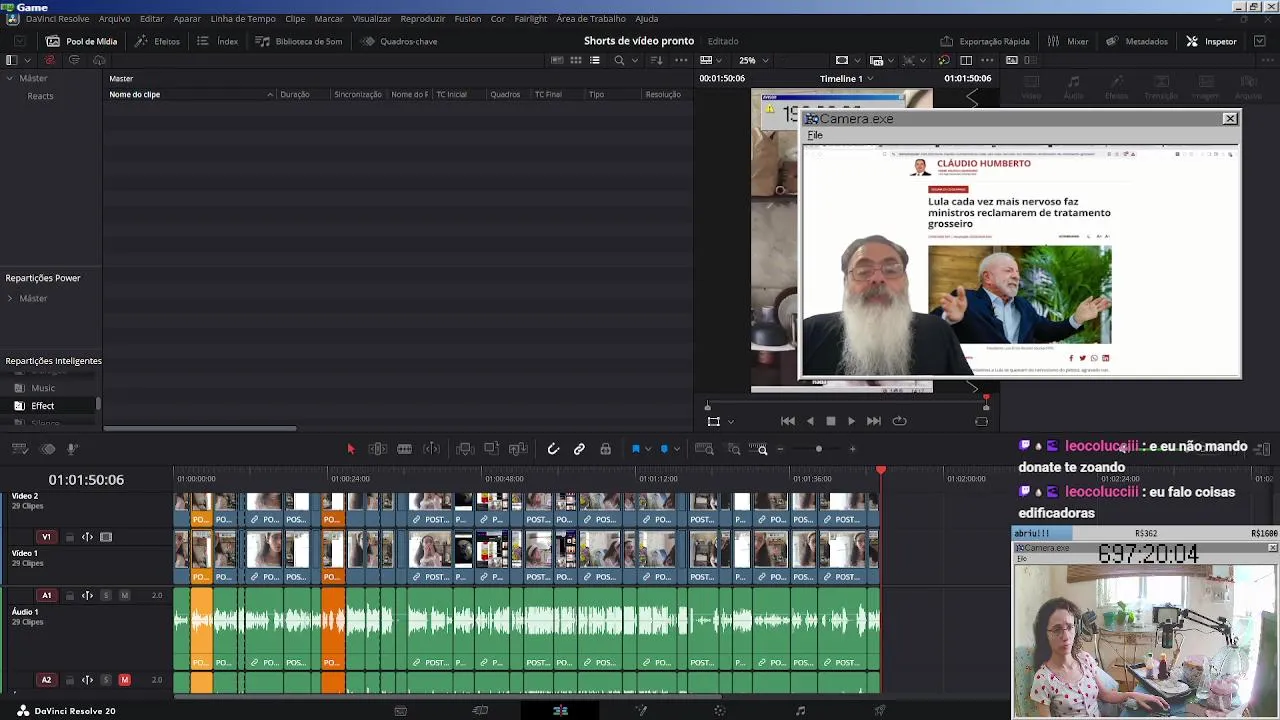This screenshot has width=1280, height=720.
Task: Solo the A2 audio track
Action: click(106, 680)
